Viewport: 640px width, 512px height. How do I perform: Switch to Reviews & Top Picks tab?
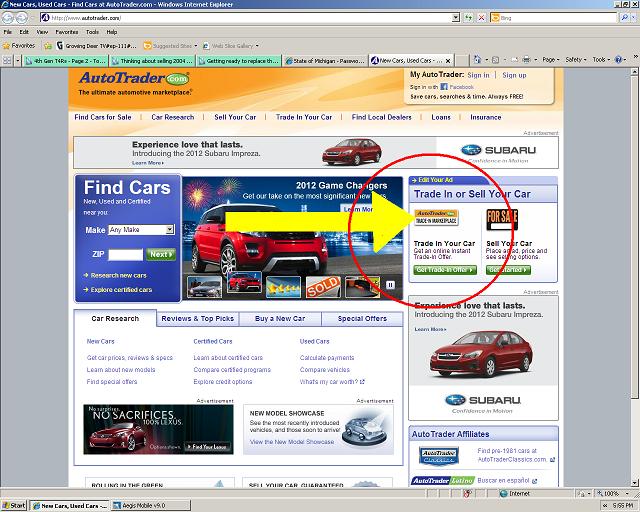(198, 318)
